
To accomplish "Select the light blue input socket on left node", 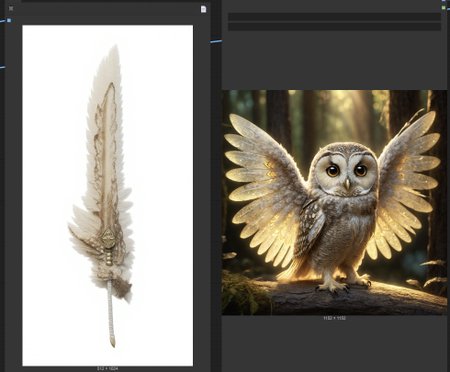I will pos(9,20).
